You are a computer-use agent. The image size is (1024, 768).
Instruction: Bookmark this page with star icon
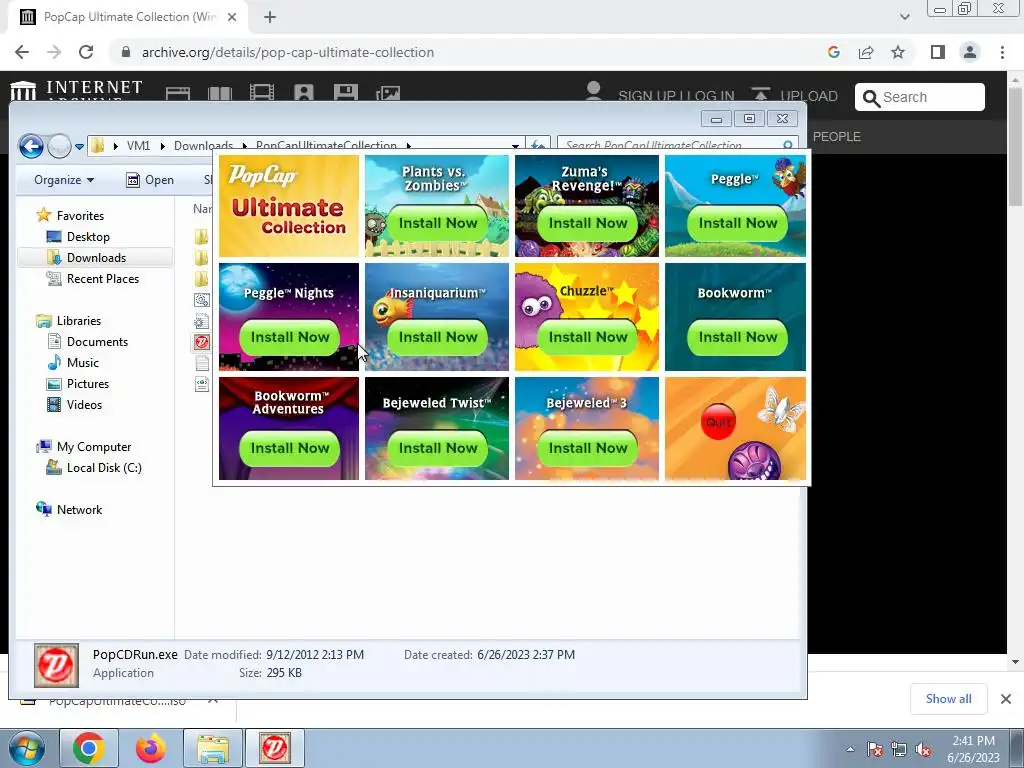[x=898, y=52]
